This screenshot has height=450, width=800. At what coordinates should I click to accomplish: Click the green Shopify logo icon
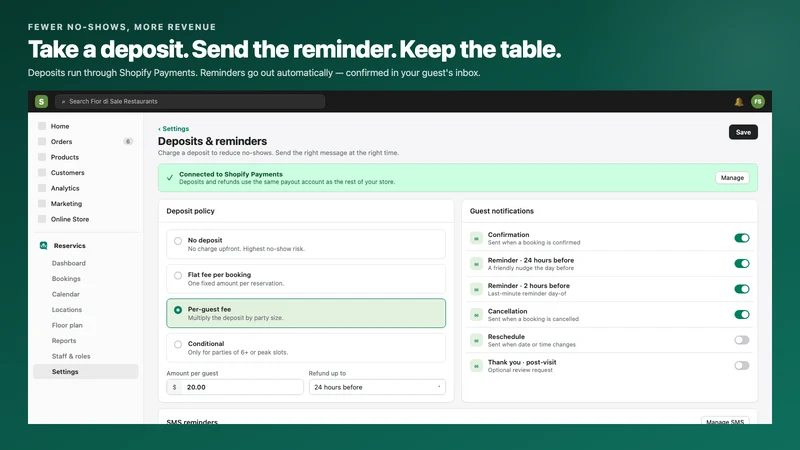[x=41, y=102]
